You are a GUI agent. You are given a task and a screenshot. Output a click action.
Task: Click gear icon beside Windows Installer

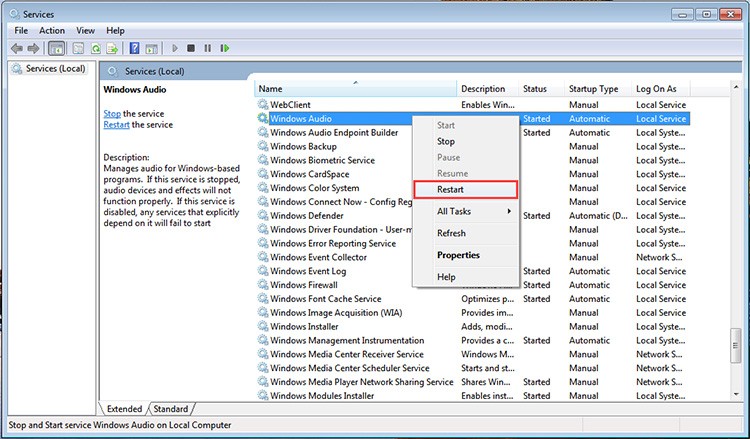pyautogui.click(x=263, y=326)
